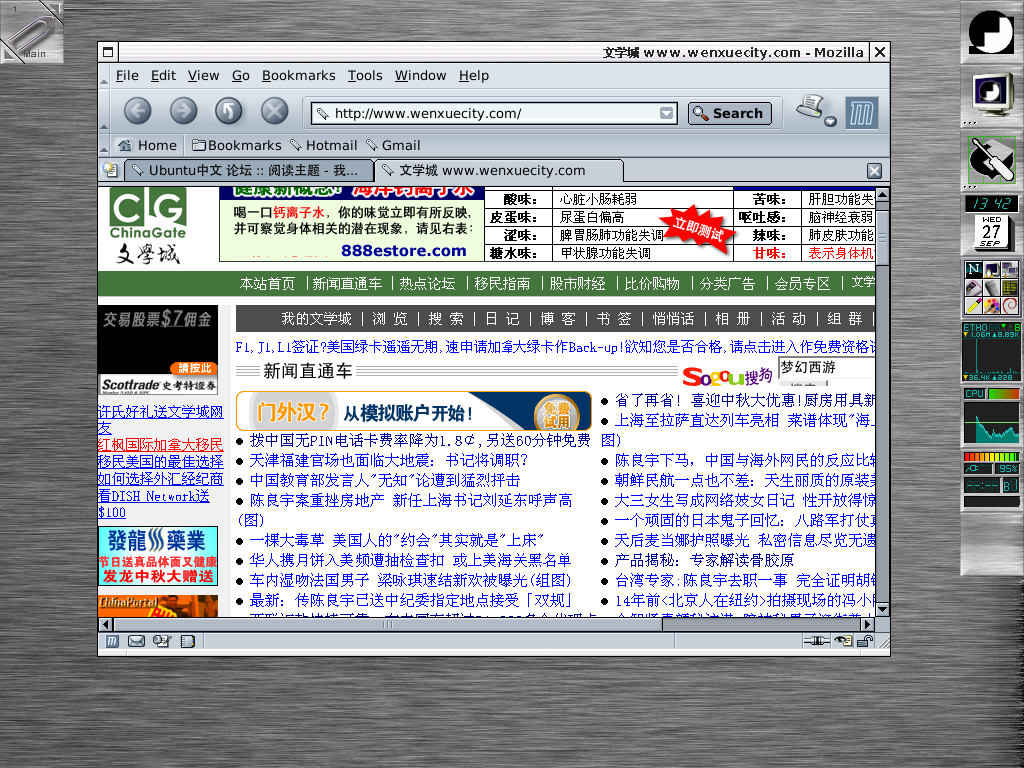The image size is (1024, 768).
Task: Click the Mozilla throbber logo
Action: pos(861,113)
